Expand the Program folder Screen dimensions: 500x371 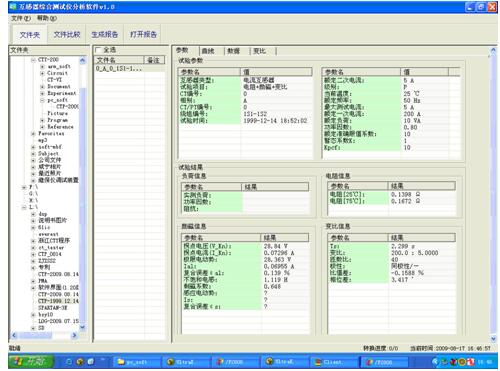click(x=42, y=120)
